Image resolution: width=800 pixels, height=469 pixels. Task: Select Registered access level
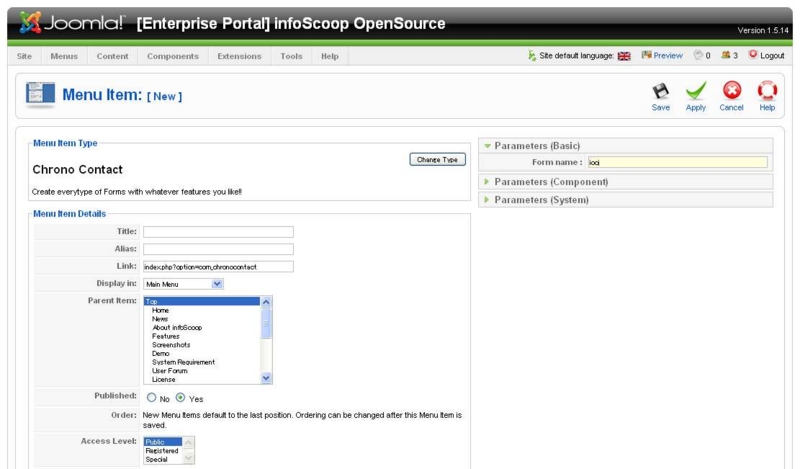click(x=163, y=451)
